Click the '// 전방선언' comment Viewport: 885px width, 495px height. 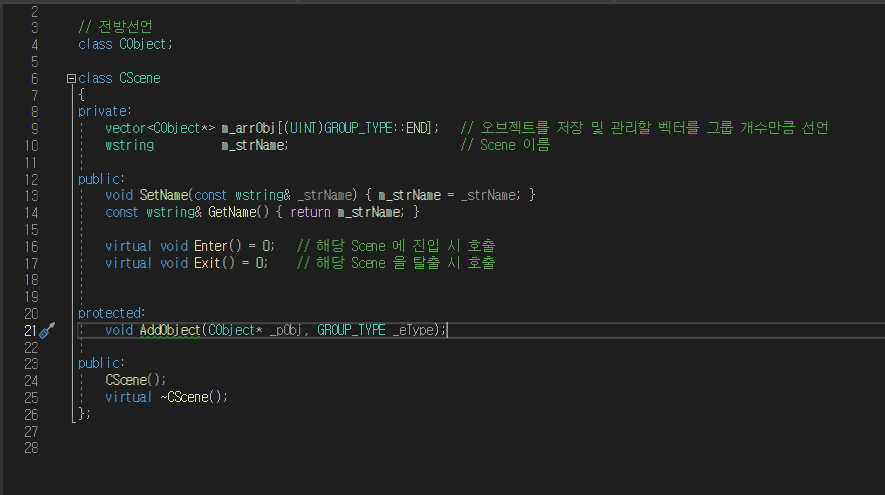[x=116, y=27]
